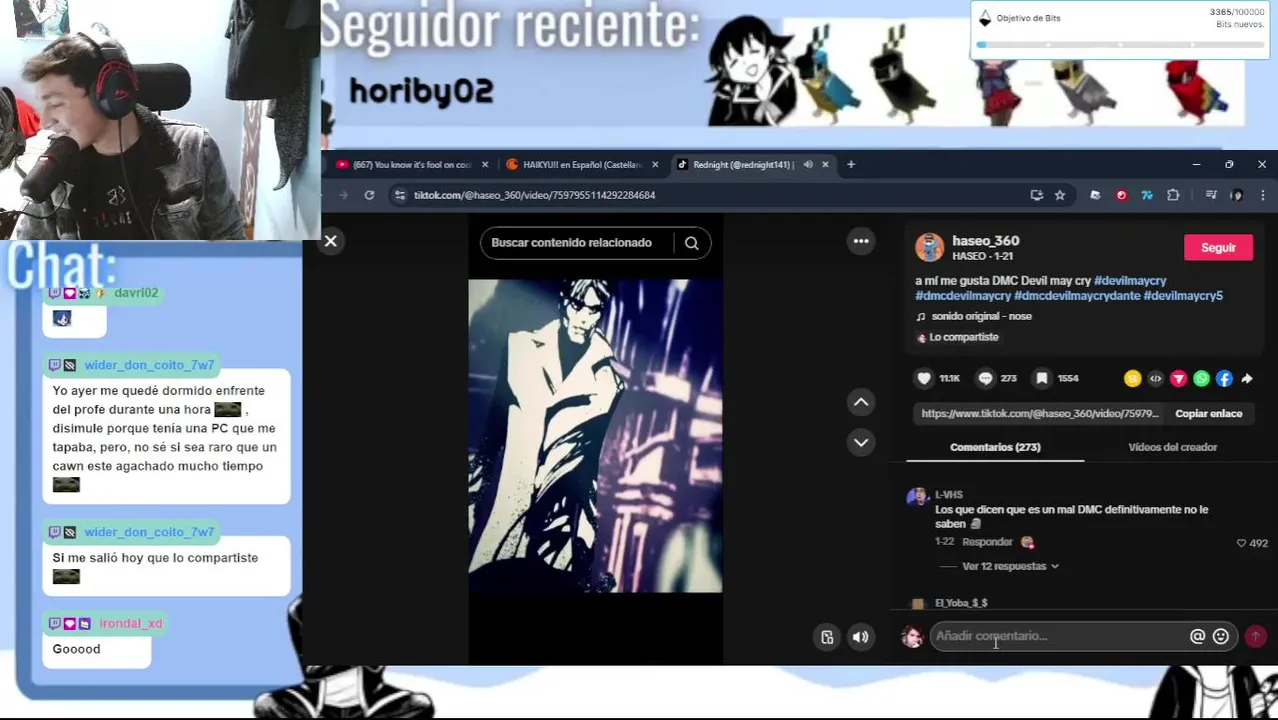Go to the previous video with up arrow

point(861,402)
